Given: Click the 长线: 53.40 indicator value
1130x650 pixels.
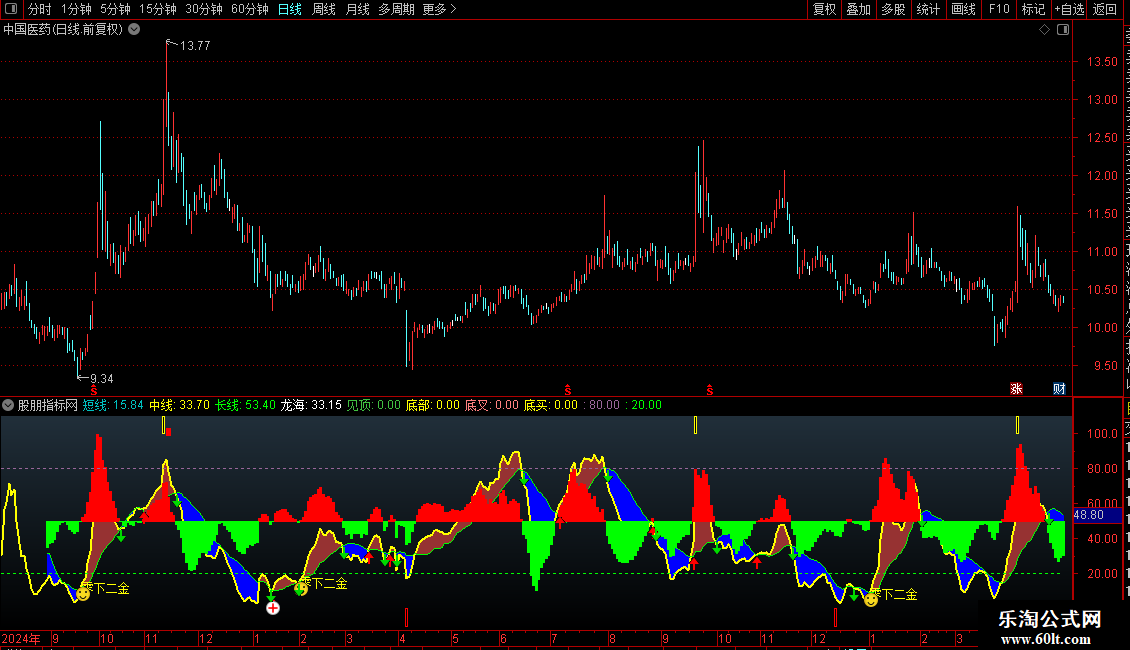Looking at the screenshot, I should click(x=245, y=405).
